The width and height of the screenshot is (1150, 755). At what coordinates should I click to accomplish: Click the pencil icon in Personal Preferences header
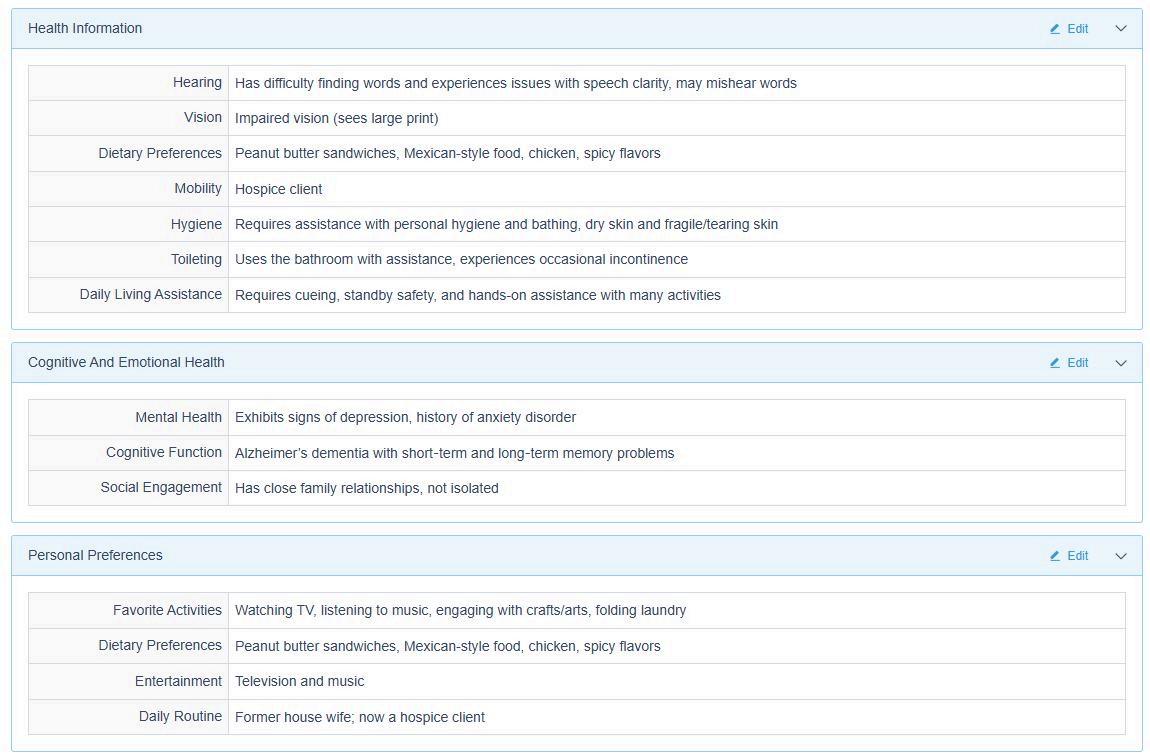1055,556
